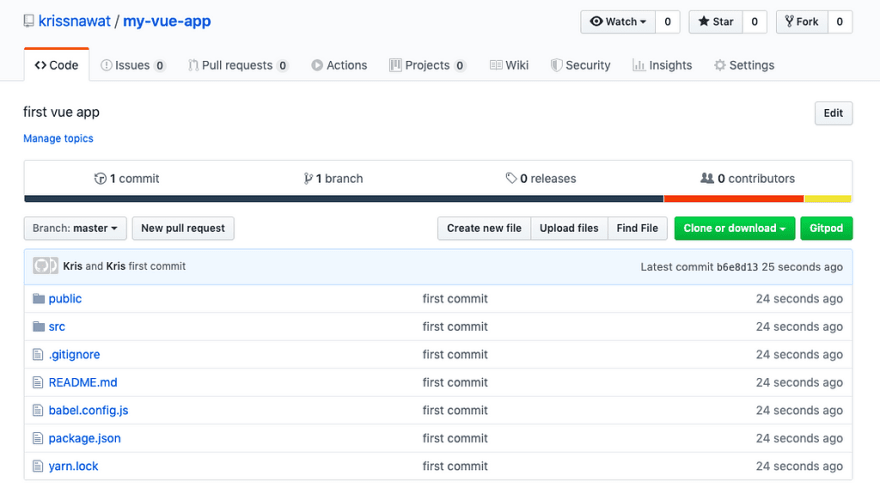Click the repository book icon beside krissnawat
The width and height of the screenshot is (880, 488).
pyautogui.click(x=29, y=21)
